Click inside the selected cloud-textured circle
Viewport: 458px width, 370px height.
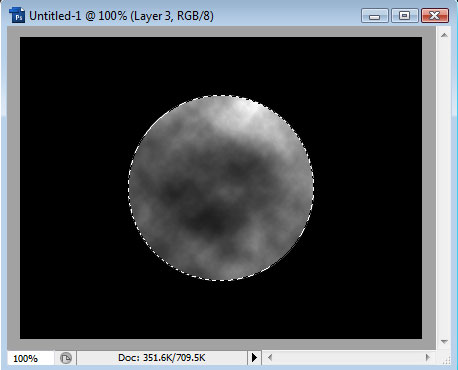(221, 188)
